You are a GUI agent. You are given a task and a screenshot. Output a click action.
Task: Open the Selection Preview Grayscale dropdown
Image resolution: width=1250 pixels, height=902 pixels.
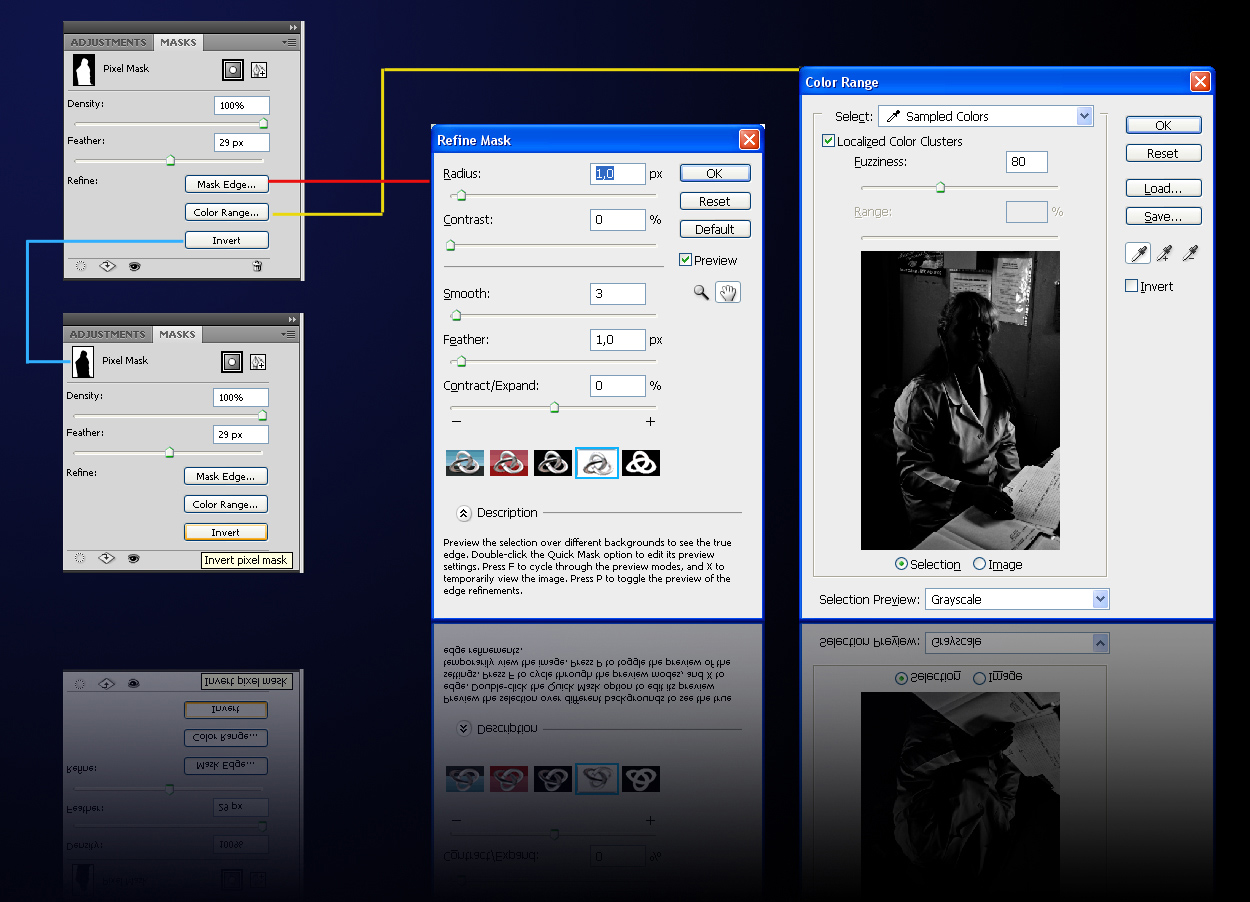[x=1017, y=599]
